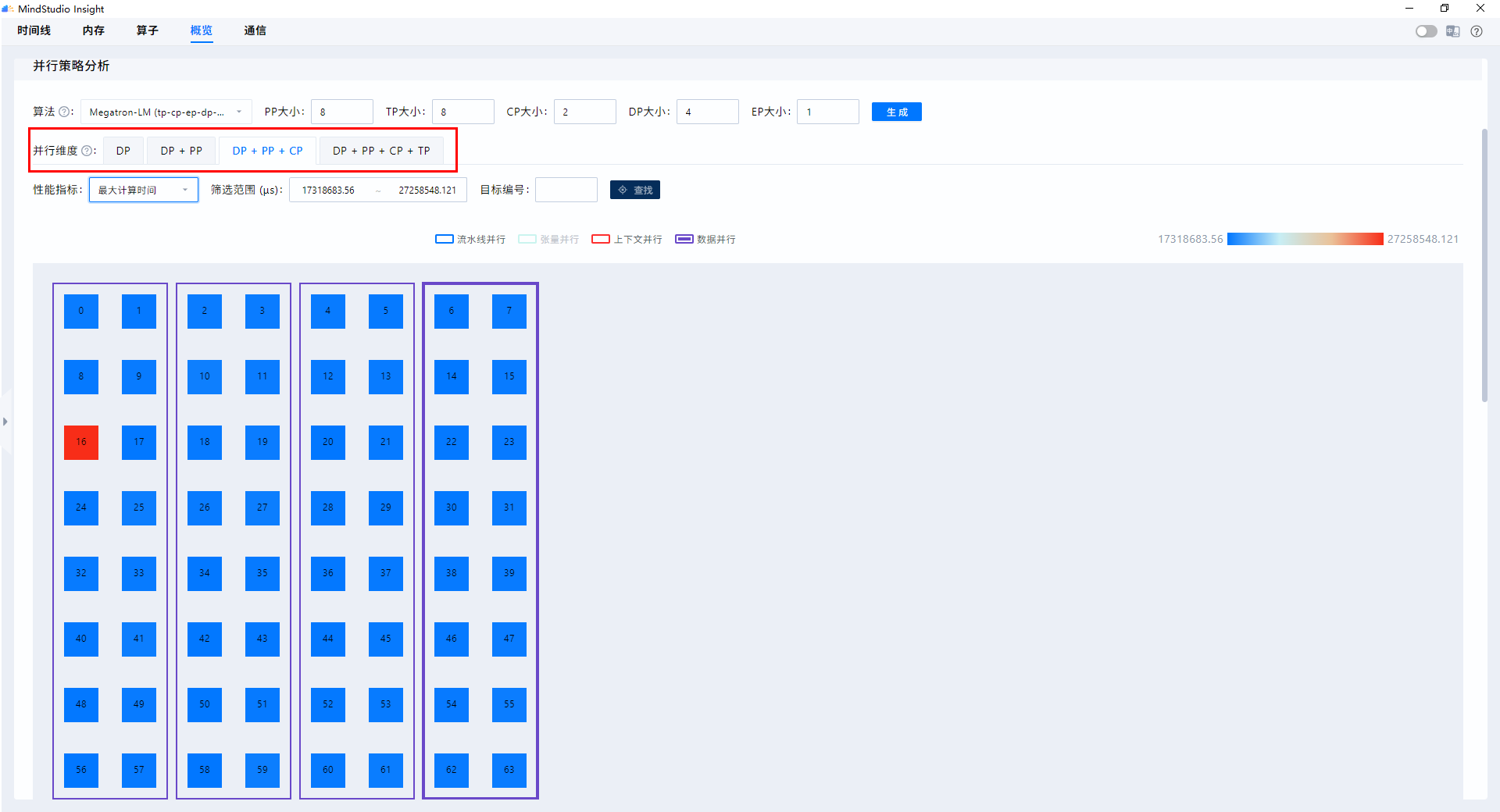1500x812 pixels.
Task: Toggle the theme switch at top right
Action: point(1426,31)
